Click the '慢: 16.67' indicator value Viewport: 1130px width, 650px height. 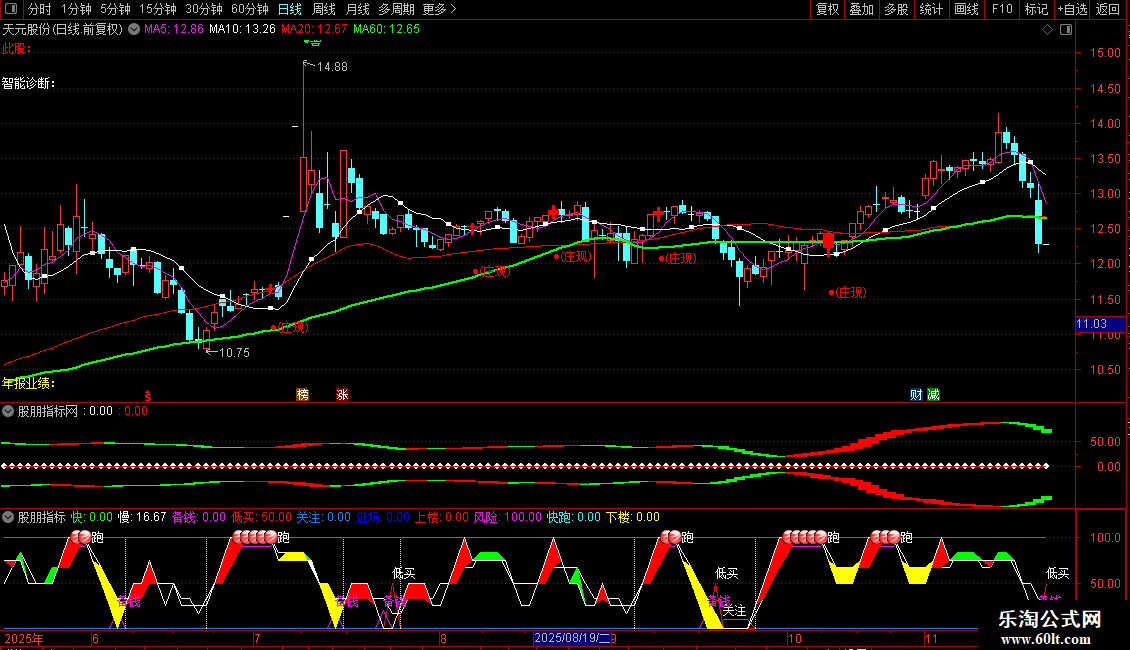pyautogui.click(x=142, y=517)
